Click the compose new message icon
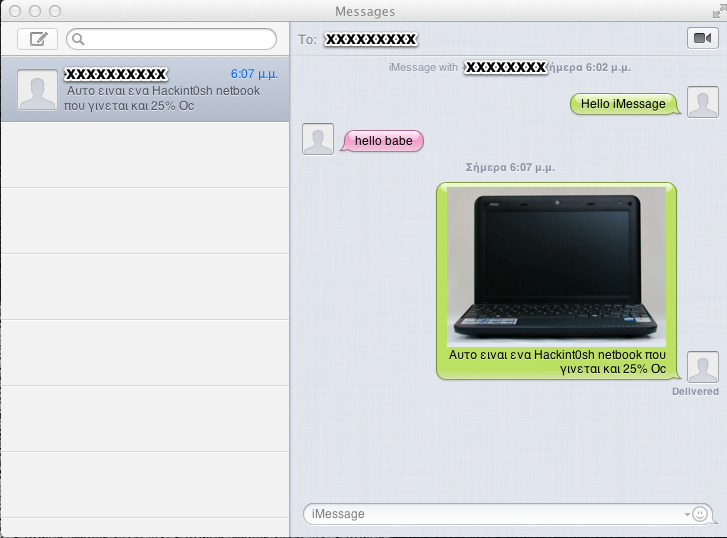This screenshot has height=538, width=727. point(38,39)
